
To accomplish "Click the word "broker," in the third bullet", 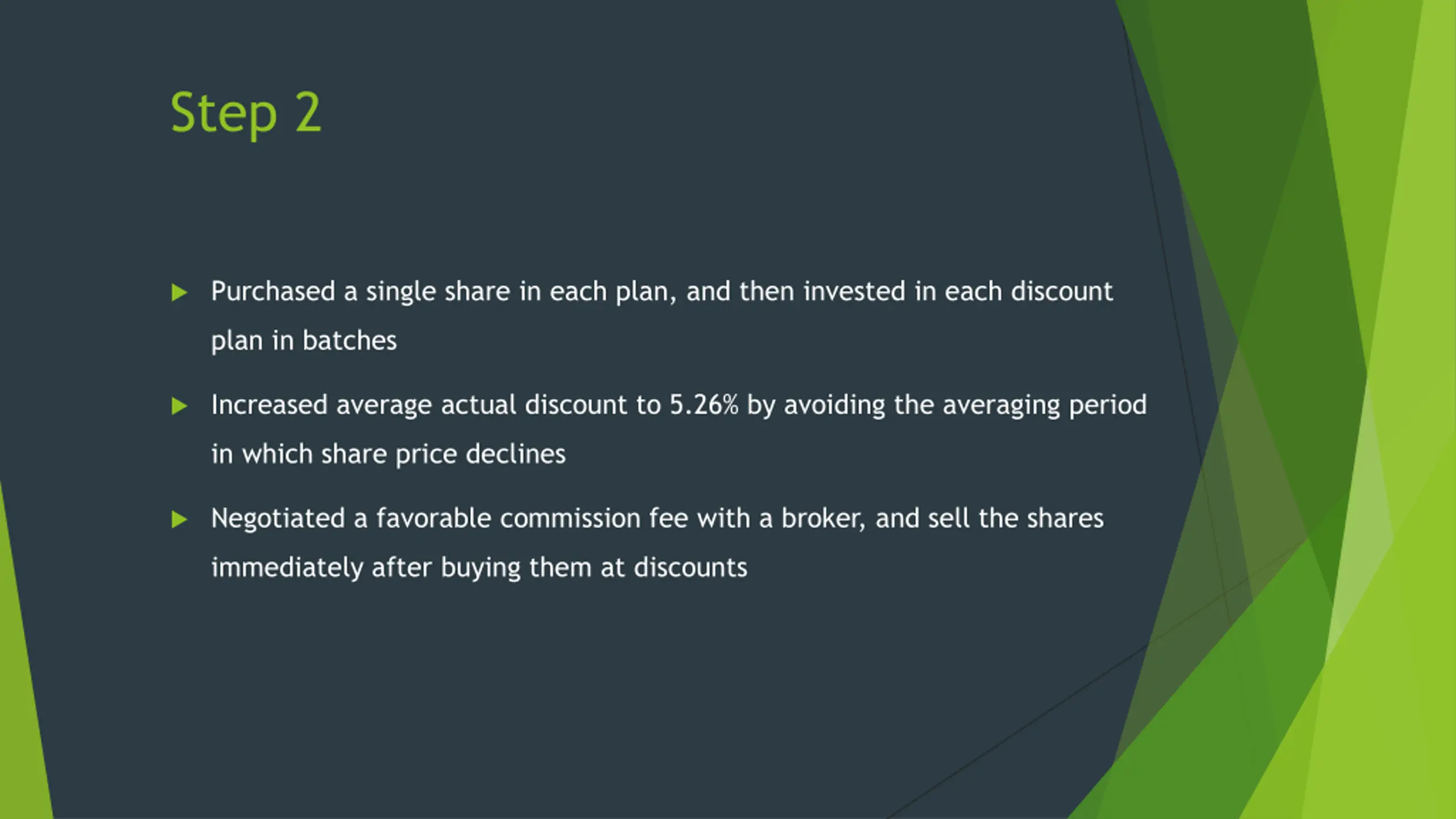I will (x=823, y=518).
